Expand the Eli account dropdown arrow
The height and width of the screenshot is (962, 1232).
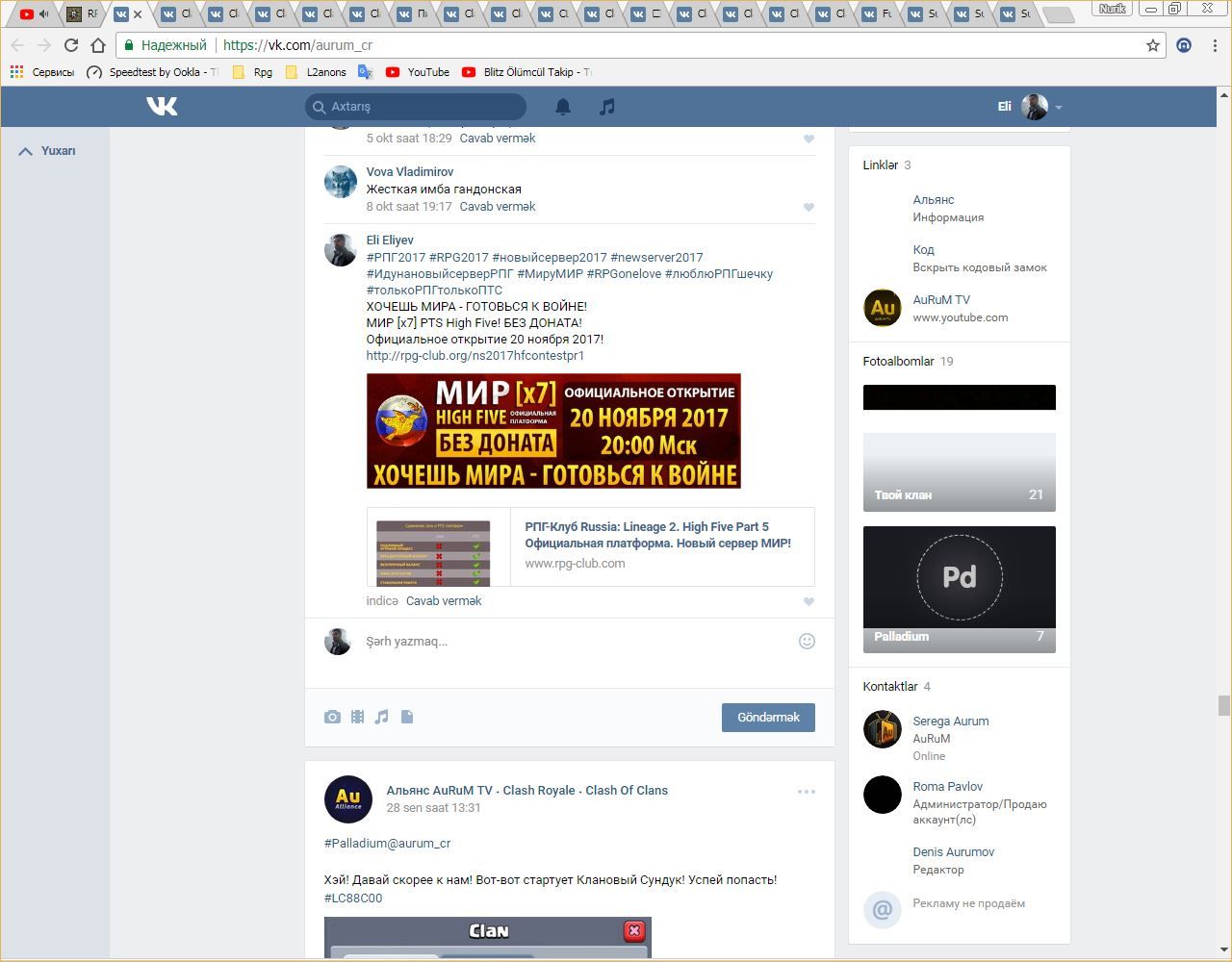(x=1059, y=107)
